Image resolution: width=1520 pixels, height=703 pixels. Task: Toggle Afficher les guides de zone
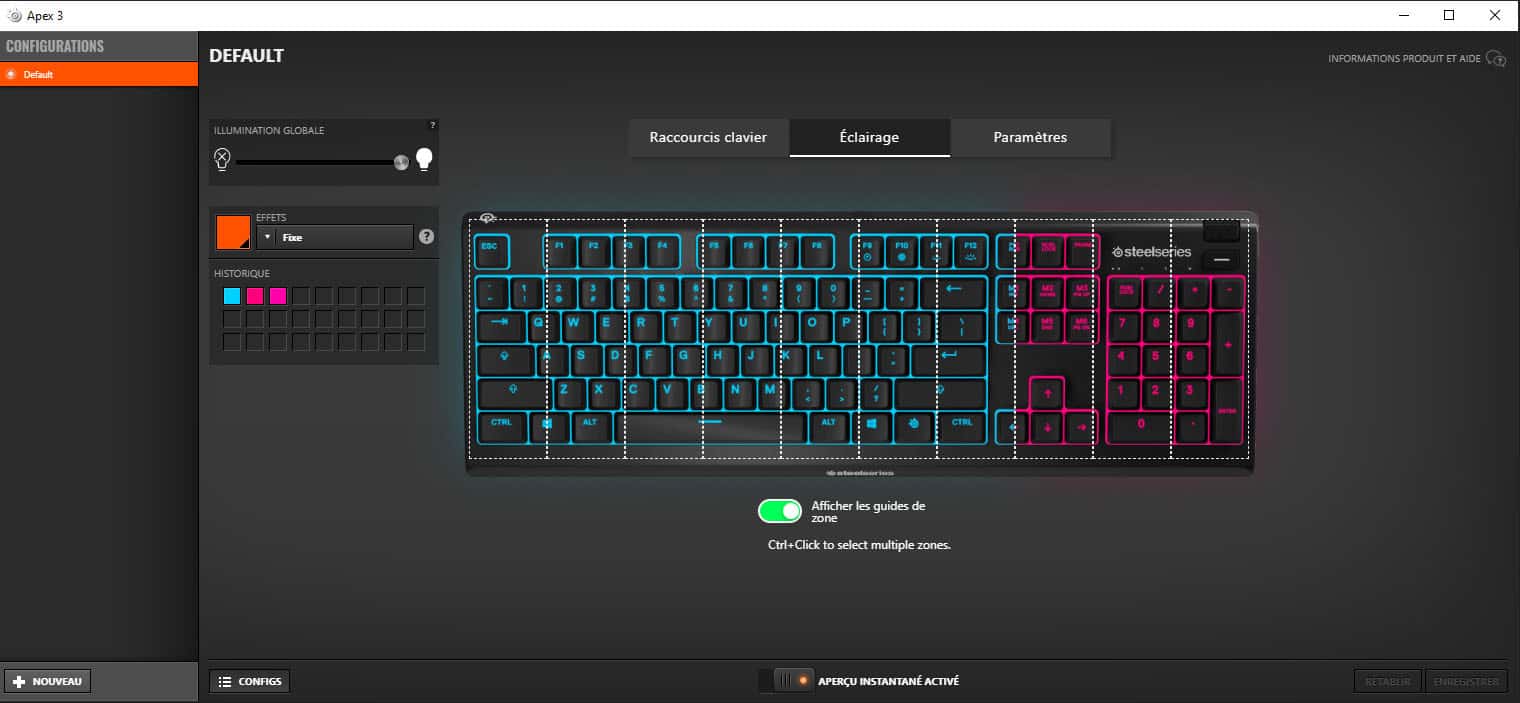point(780,511)
